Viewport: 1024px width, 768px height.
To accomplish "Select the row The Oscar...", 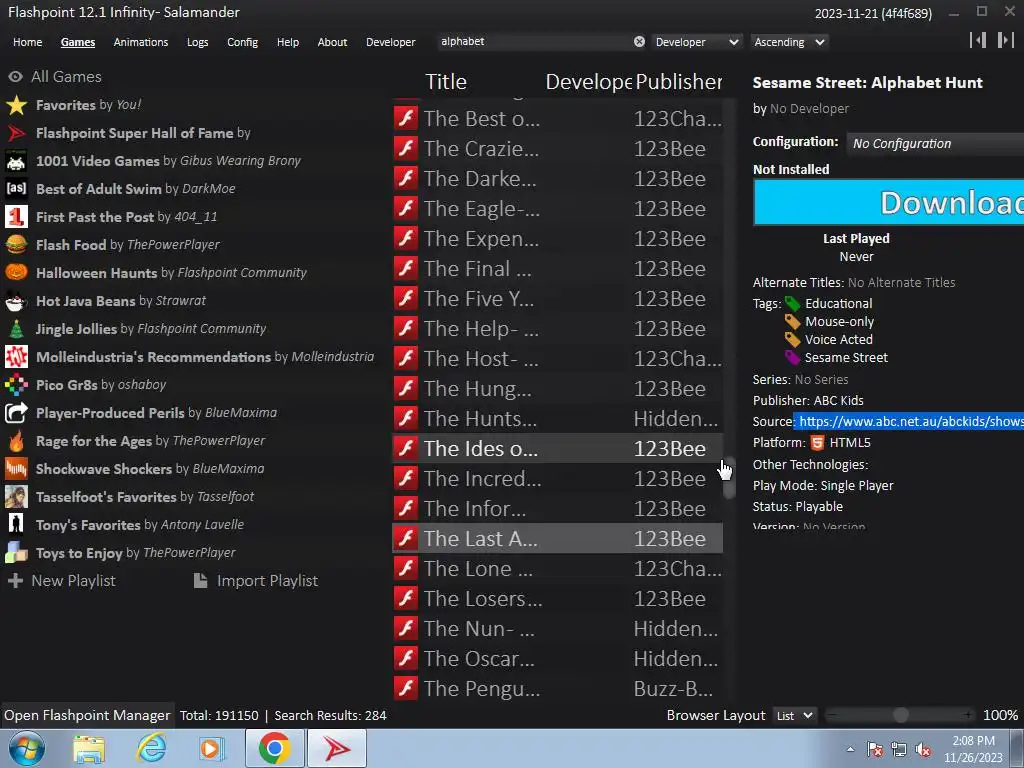I will (557, 659).
